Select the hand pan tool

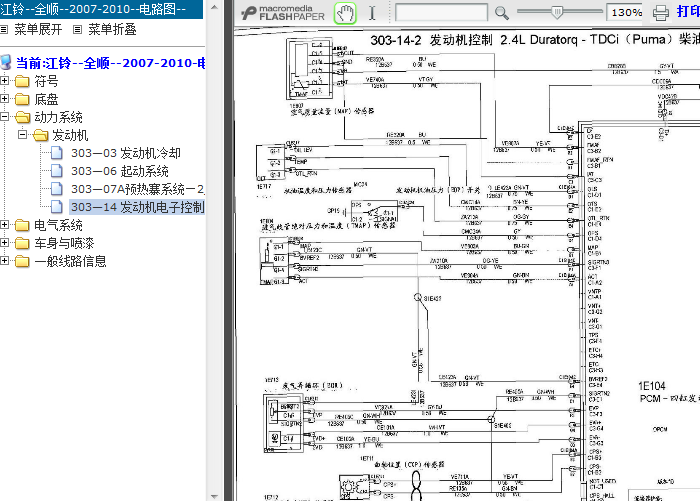[x=344, y=13]
